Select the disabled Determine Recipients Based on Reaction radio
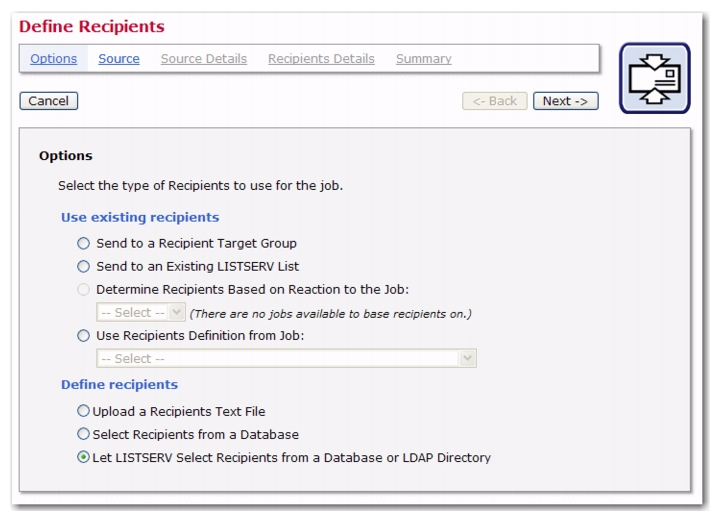 (x=83, y=290)
